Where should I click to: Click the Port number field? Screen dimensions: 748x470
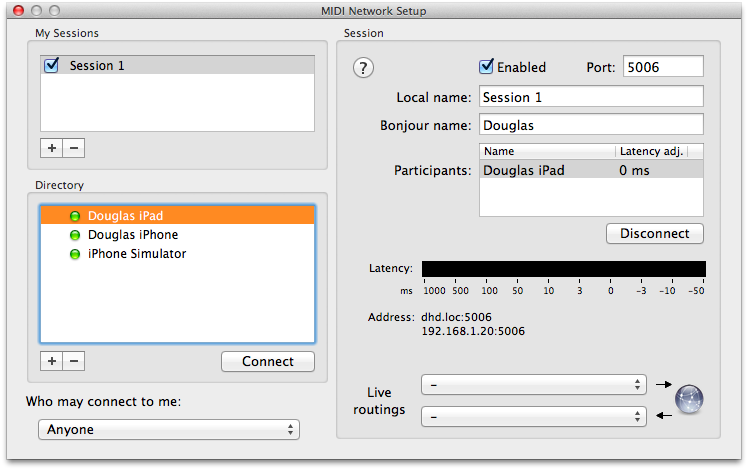(x=663, y=67)
